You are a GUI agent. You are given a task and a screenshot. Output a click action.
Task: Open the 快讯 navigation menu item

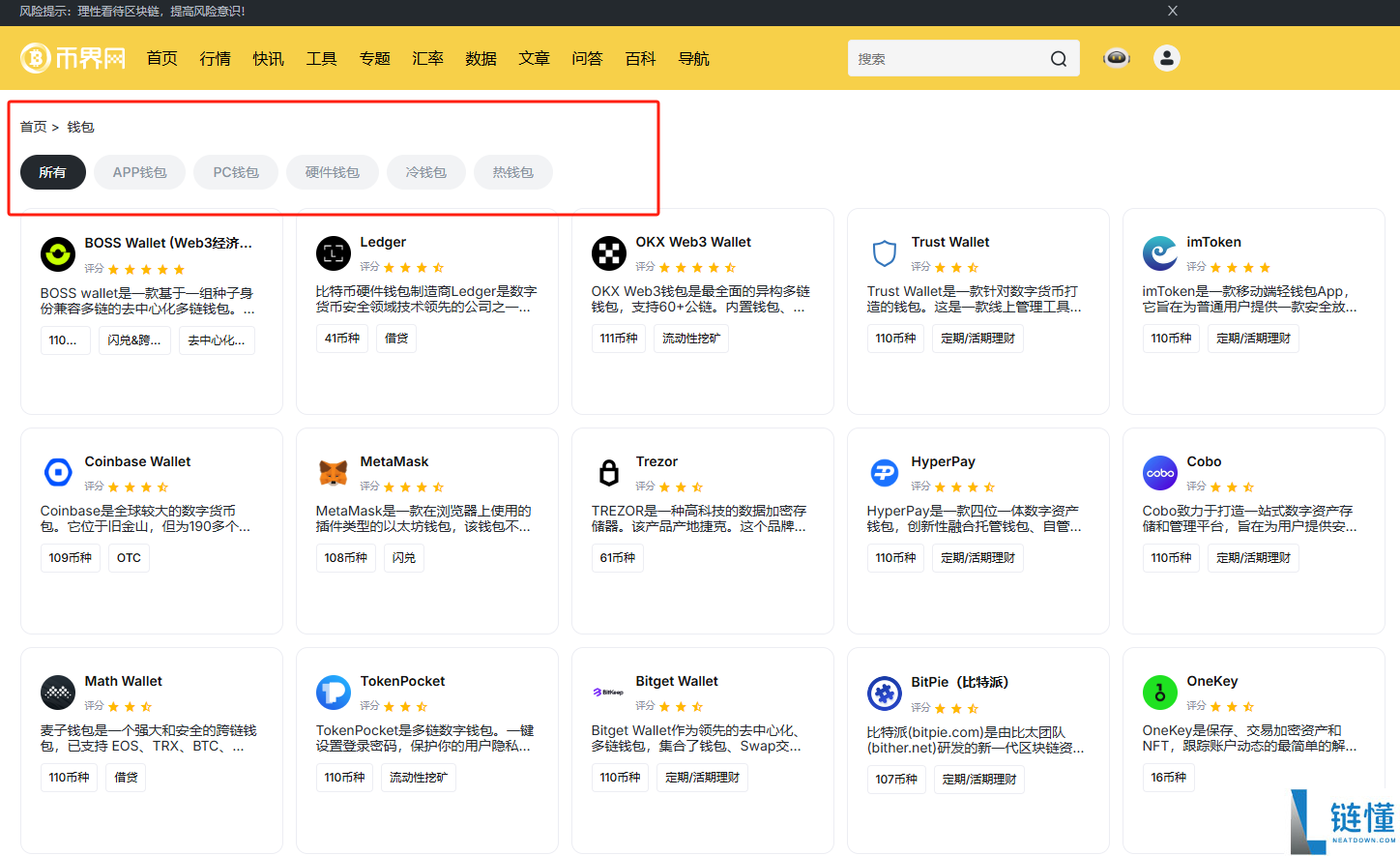click(269, 59)
